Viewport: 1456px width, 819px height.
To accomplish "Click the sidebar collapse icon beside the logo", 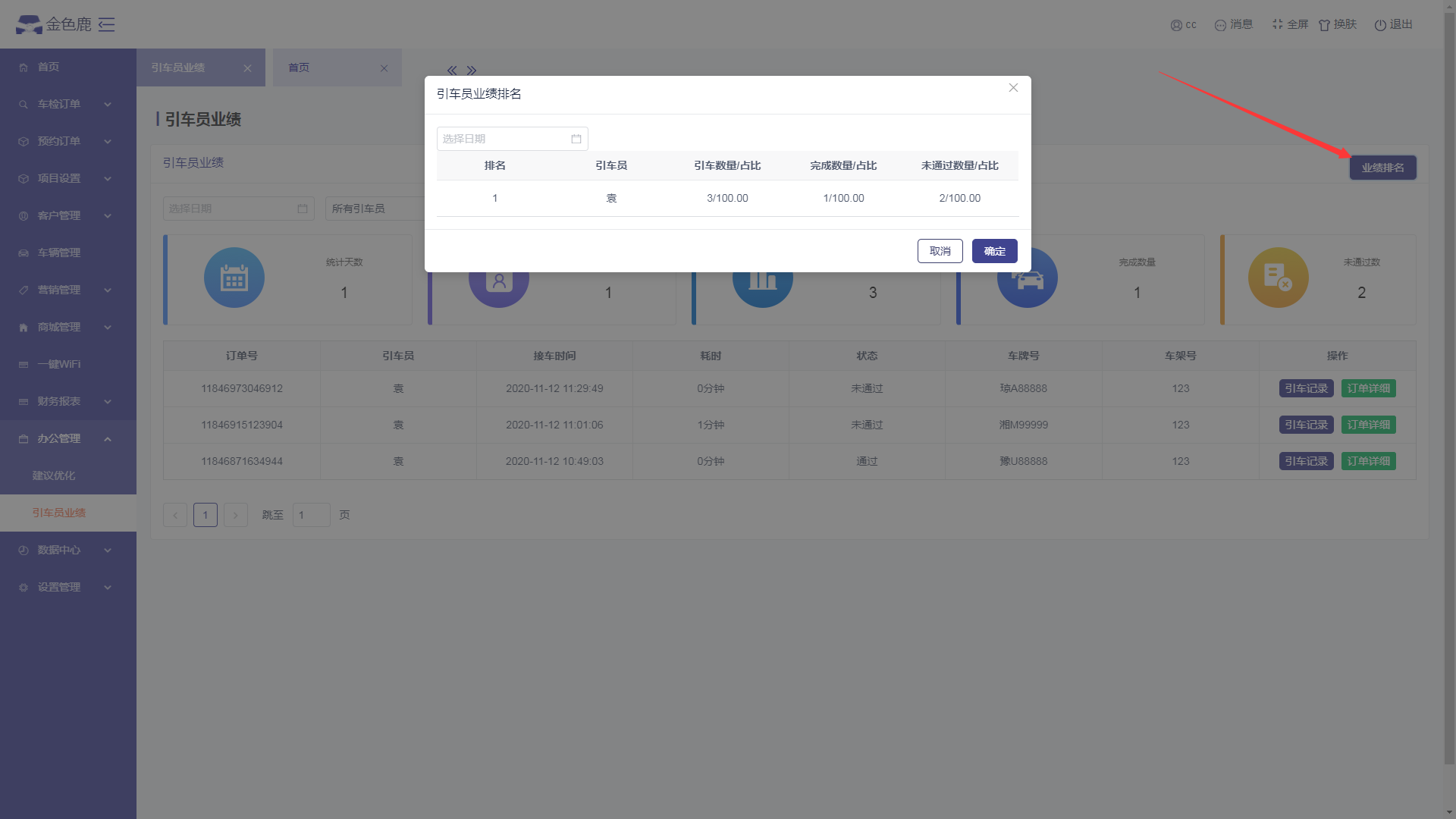I will coord(107,25).
